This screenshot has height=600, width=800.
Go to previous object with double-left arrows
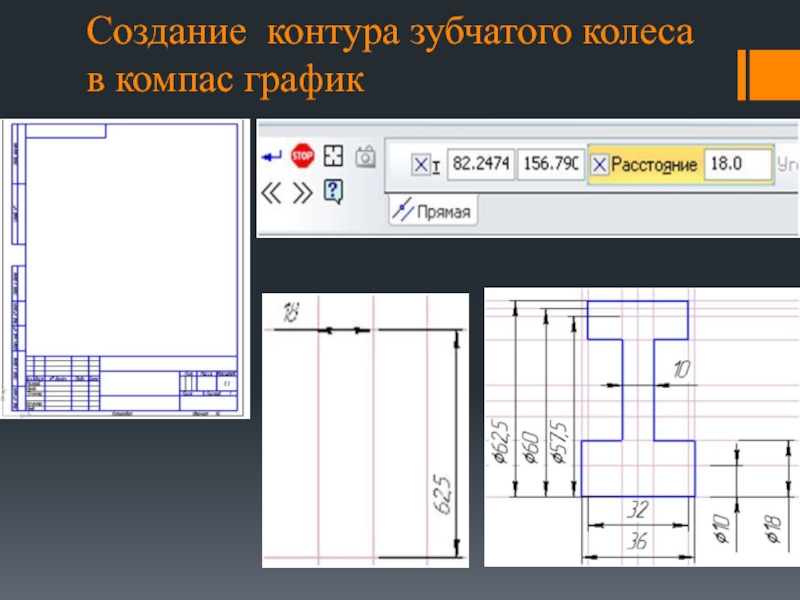pos(271,193)
